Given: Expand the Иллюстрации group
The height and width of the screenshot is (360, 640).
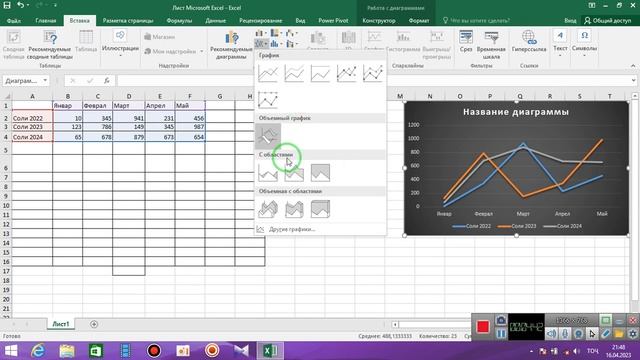Looking at the screenshot, I should coord(120,43).
